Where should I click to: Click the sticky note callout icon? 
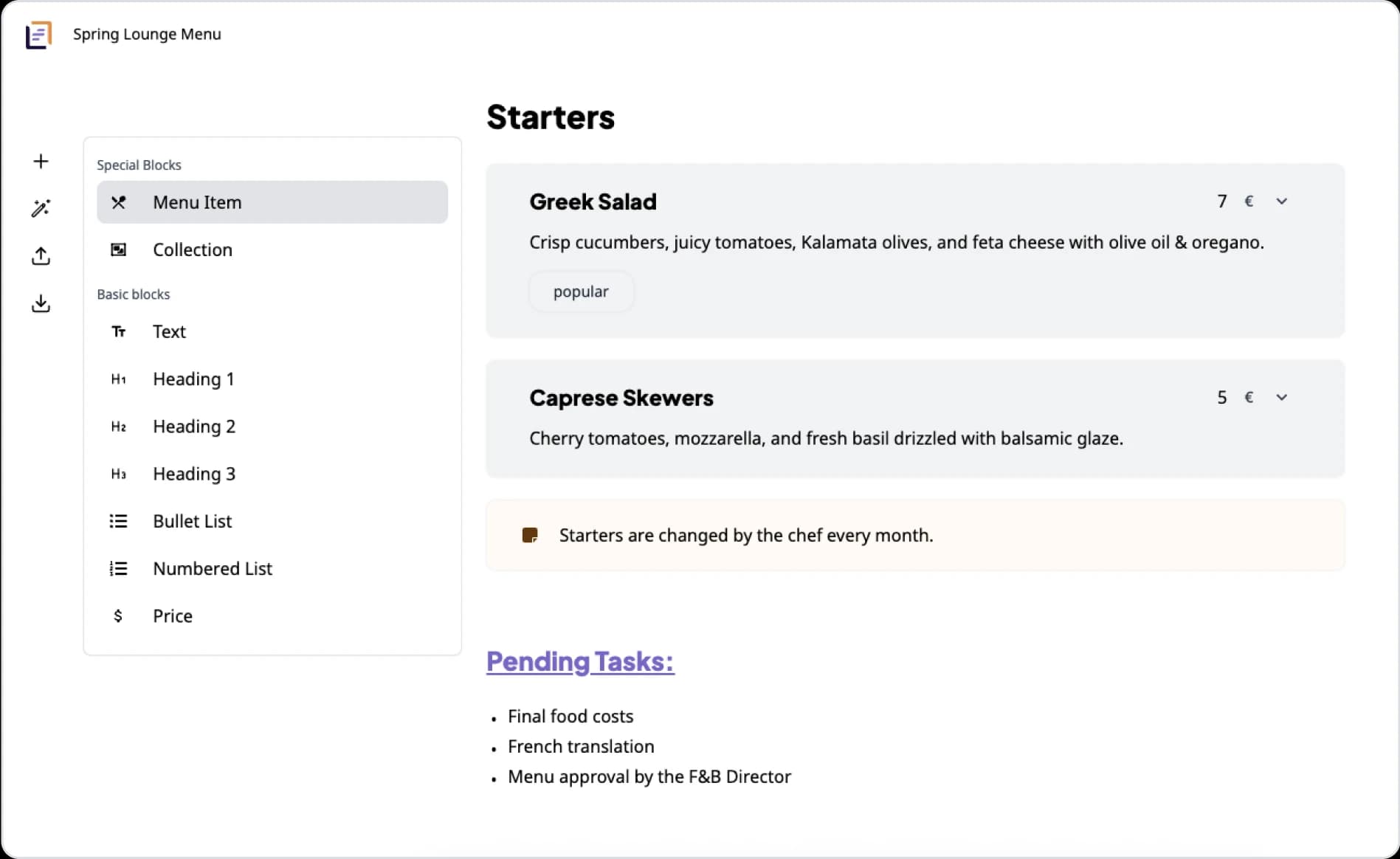click(530, 535)
